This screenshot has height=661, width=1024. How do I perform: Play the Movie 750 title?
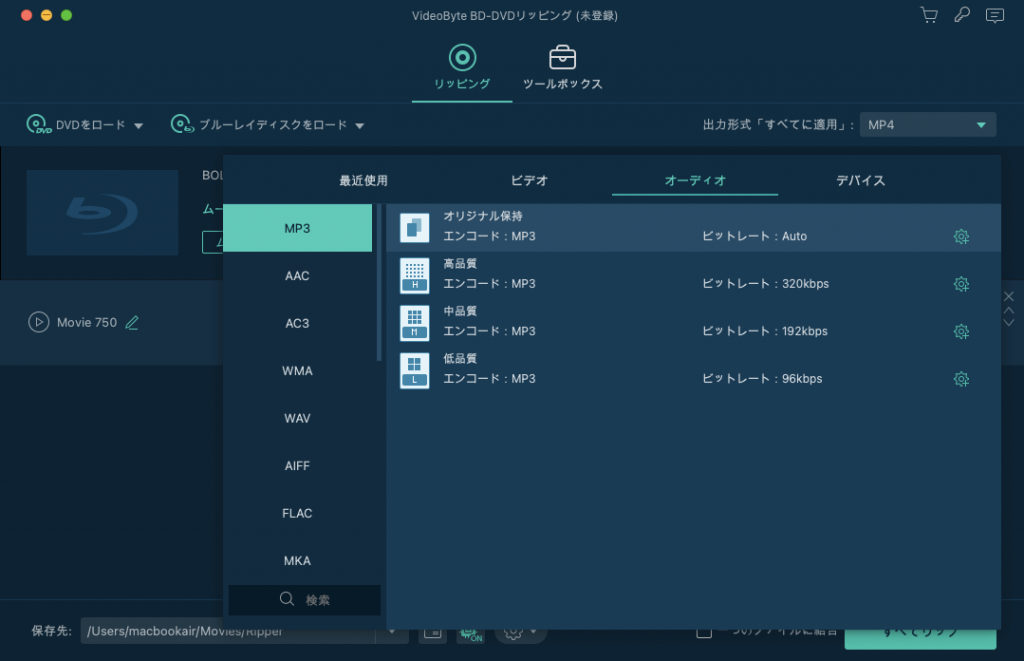[x=39, y=322]
